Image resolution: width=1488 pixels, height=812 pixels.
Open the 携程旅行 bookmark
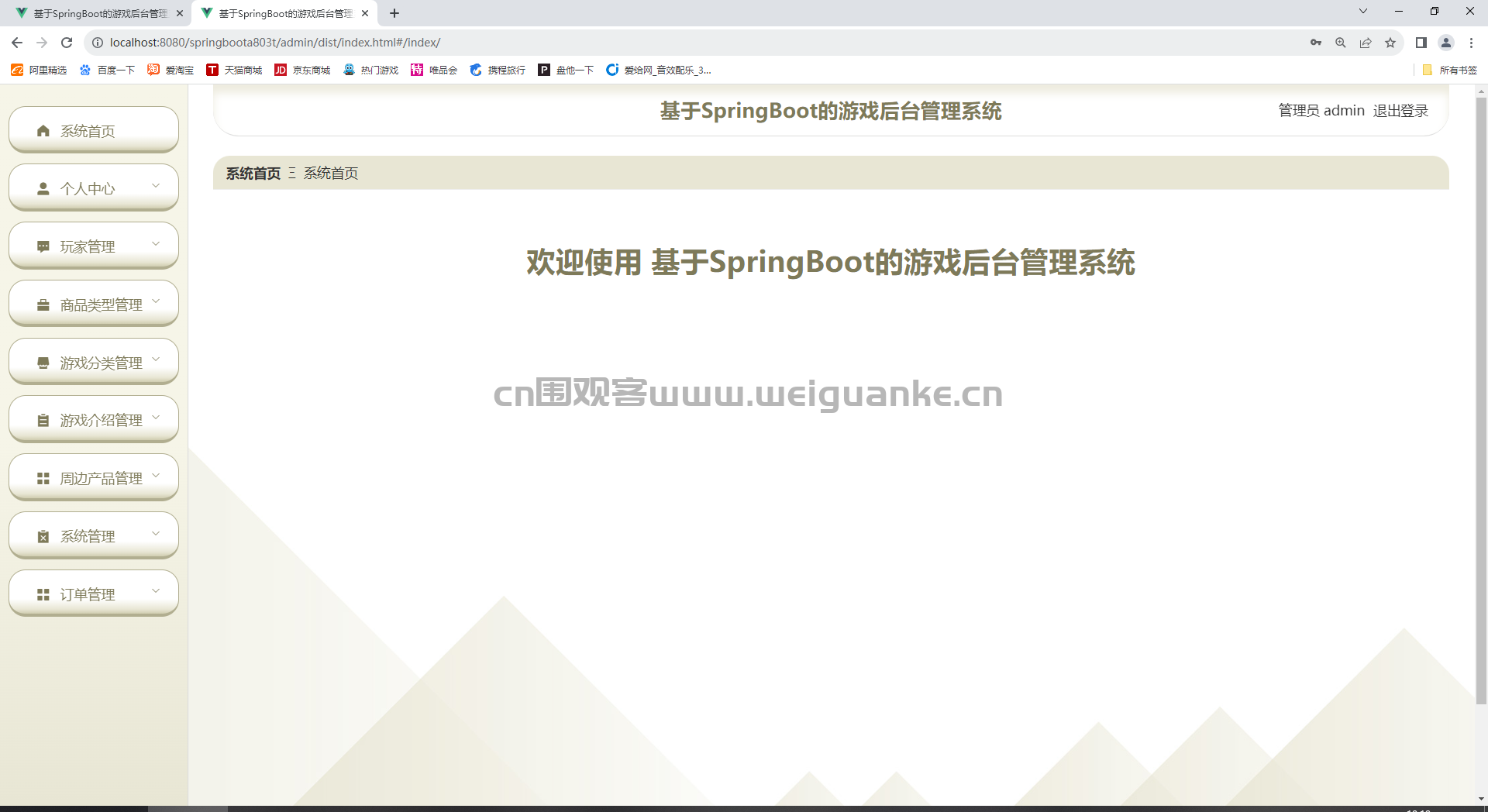point(498,70)
